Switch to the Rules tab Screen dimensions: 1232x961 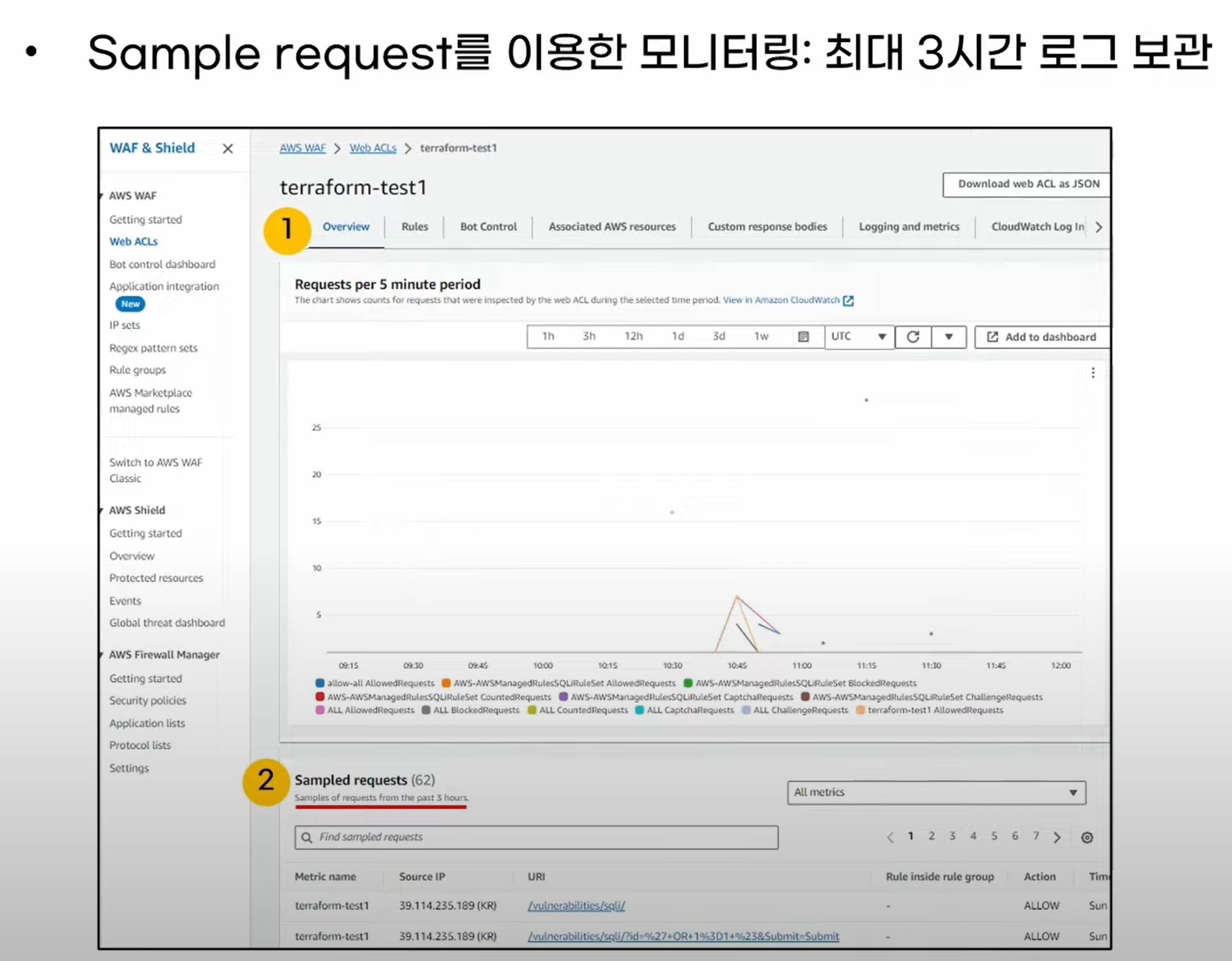pyautogui.click(x=415, y=226)
